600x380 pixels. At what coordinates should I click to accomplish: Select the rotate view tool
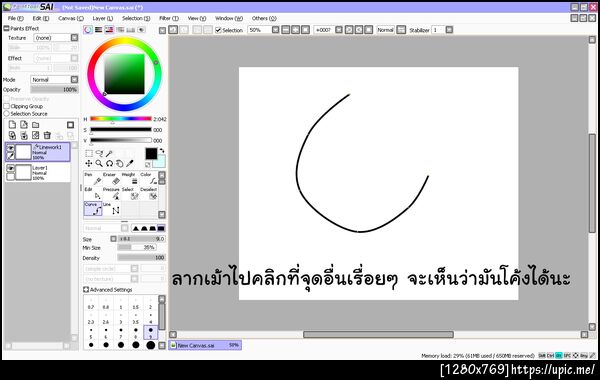pos(109,164)
